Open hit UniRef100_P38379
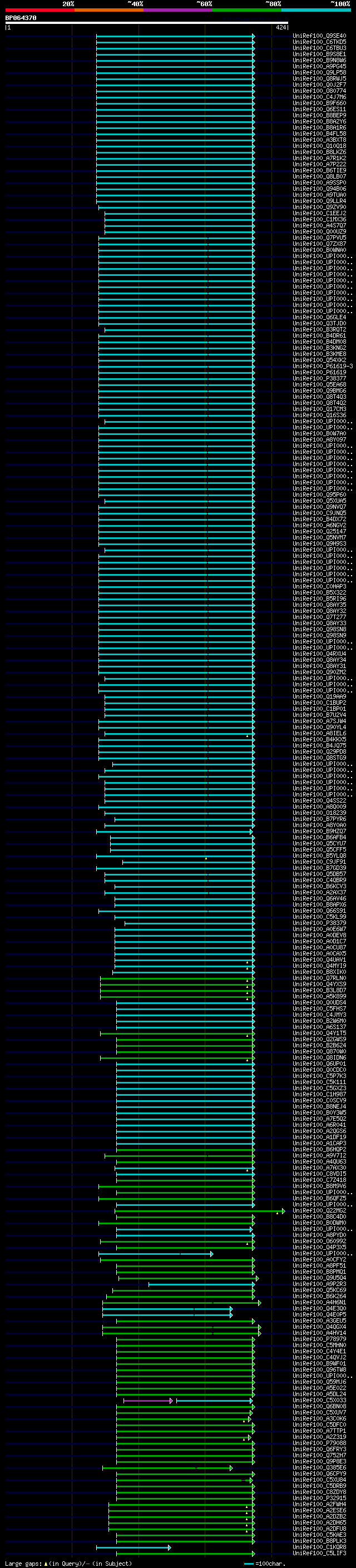The height and width of the screenshot is (1568, 356). click(319, 923)
